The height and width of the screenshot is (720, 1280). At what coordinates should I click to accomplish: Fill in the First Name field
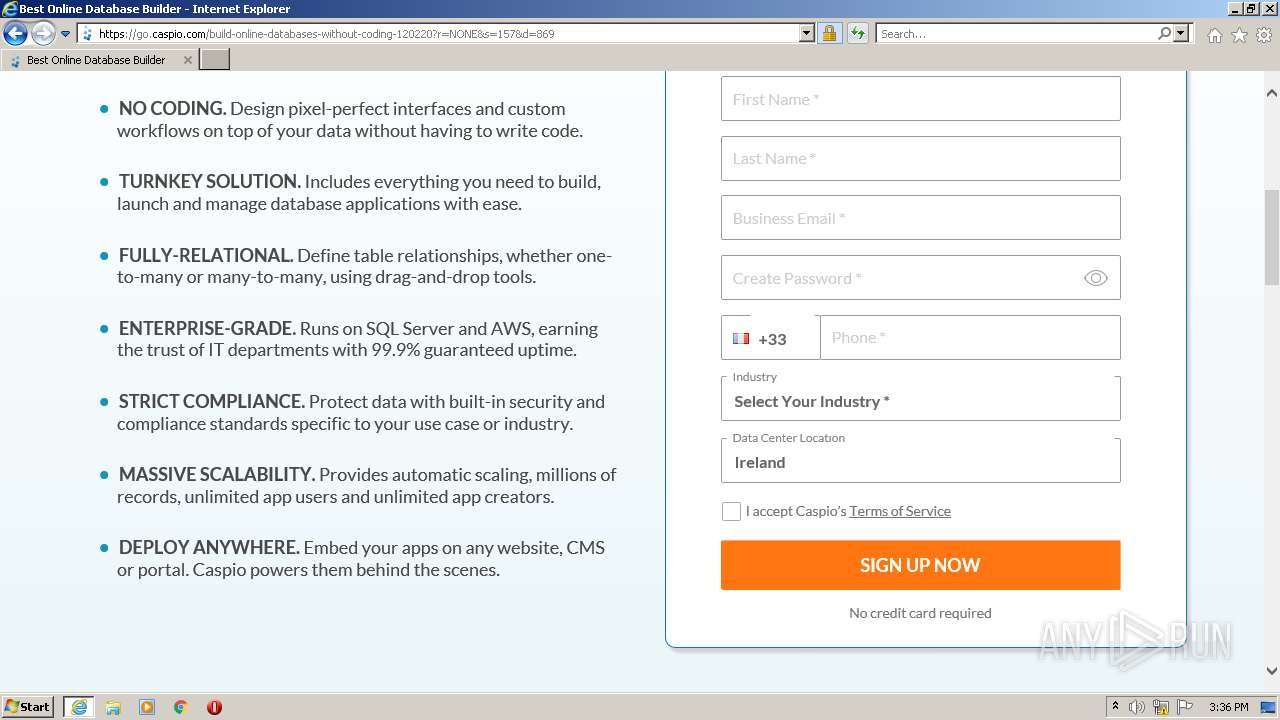click(x=920, y=99)
